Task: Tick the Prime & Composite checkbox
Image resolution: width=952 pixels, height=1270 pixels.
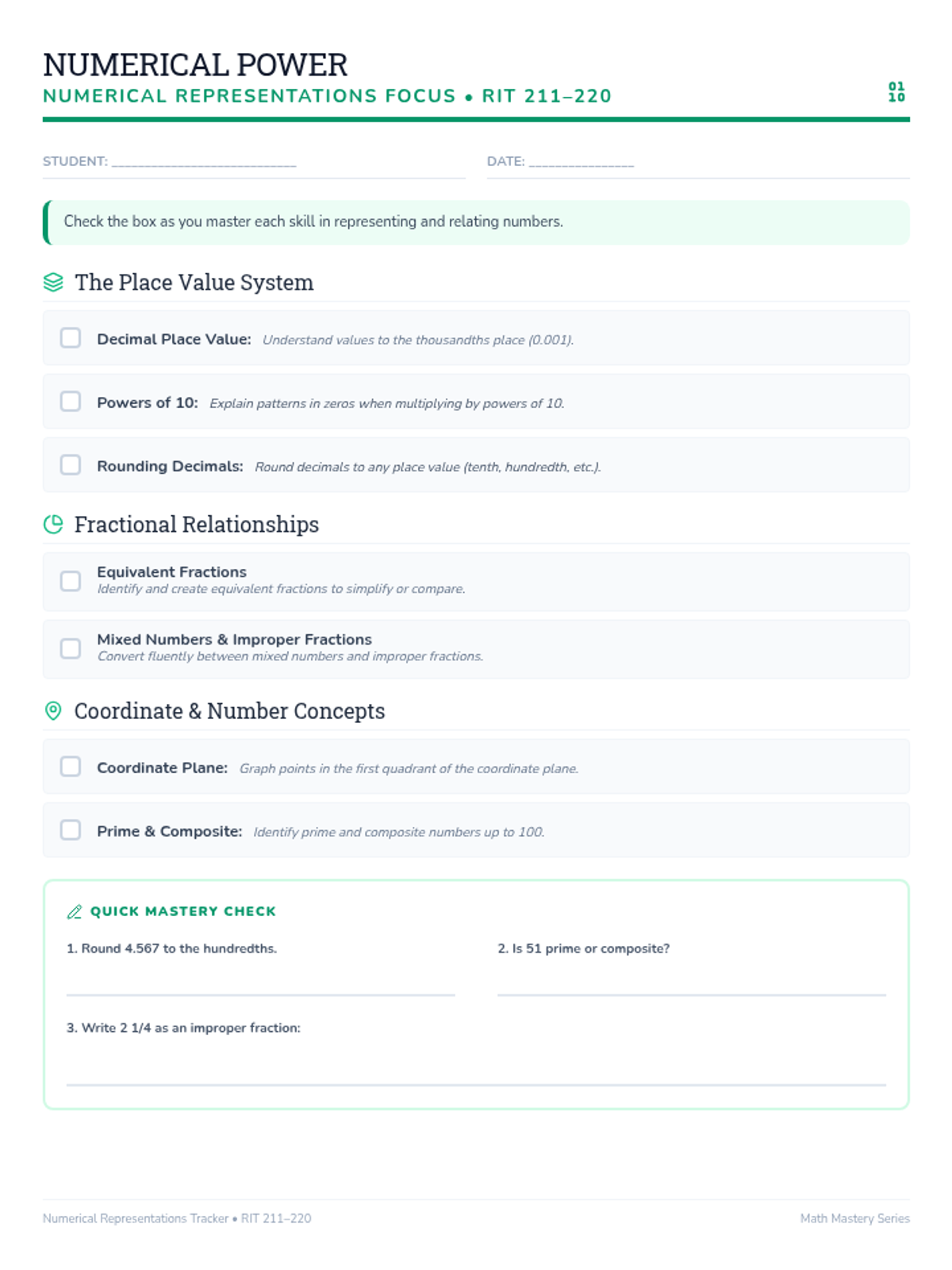Action: pos(71,830)
